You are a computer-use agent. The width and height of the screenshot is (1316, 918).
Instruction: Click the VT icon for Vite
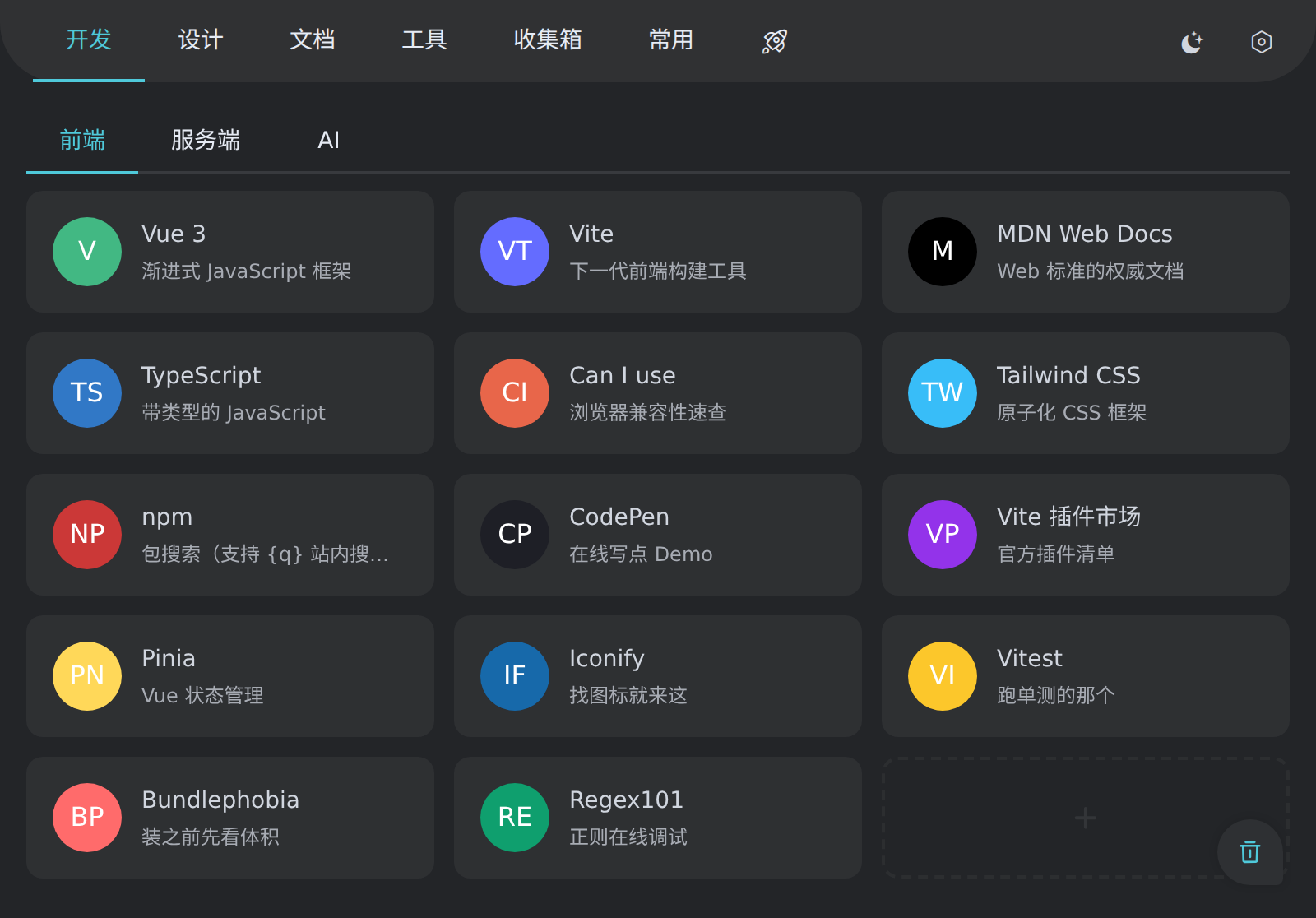[515, 252]
